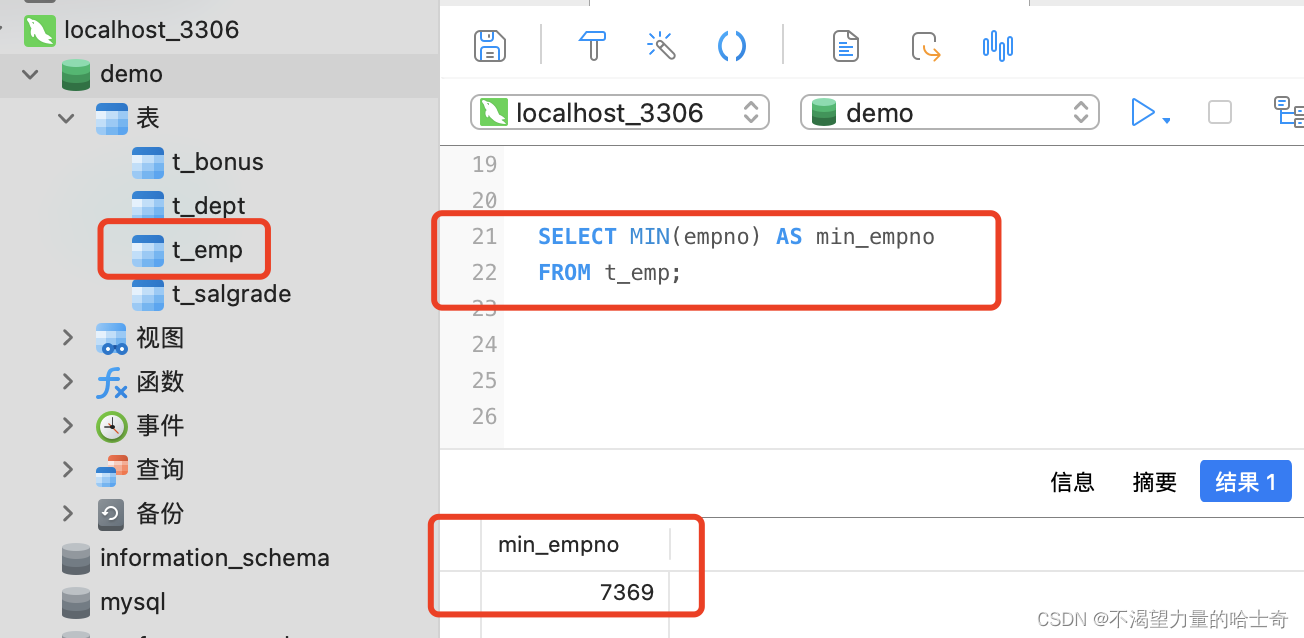Open the demo database dropdown

tap(949, 112)
